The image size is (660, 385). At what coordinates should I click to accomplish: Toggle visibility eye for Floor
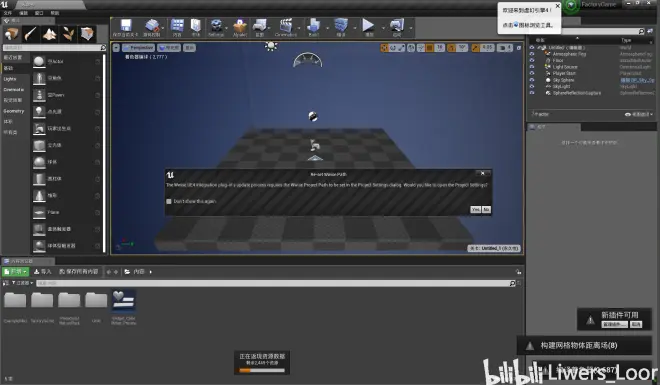532,60
